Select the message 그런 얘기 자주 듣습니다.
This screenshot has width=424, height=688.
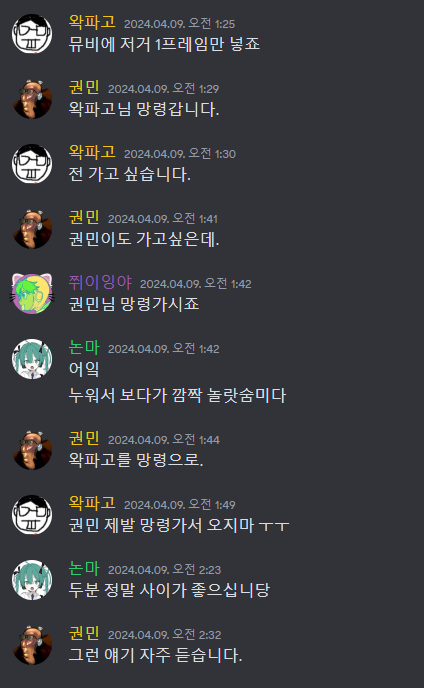[155, 655]
